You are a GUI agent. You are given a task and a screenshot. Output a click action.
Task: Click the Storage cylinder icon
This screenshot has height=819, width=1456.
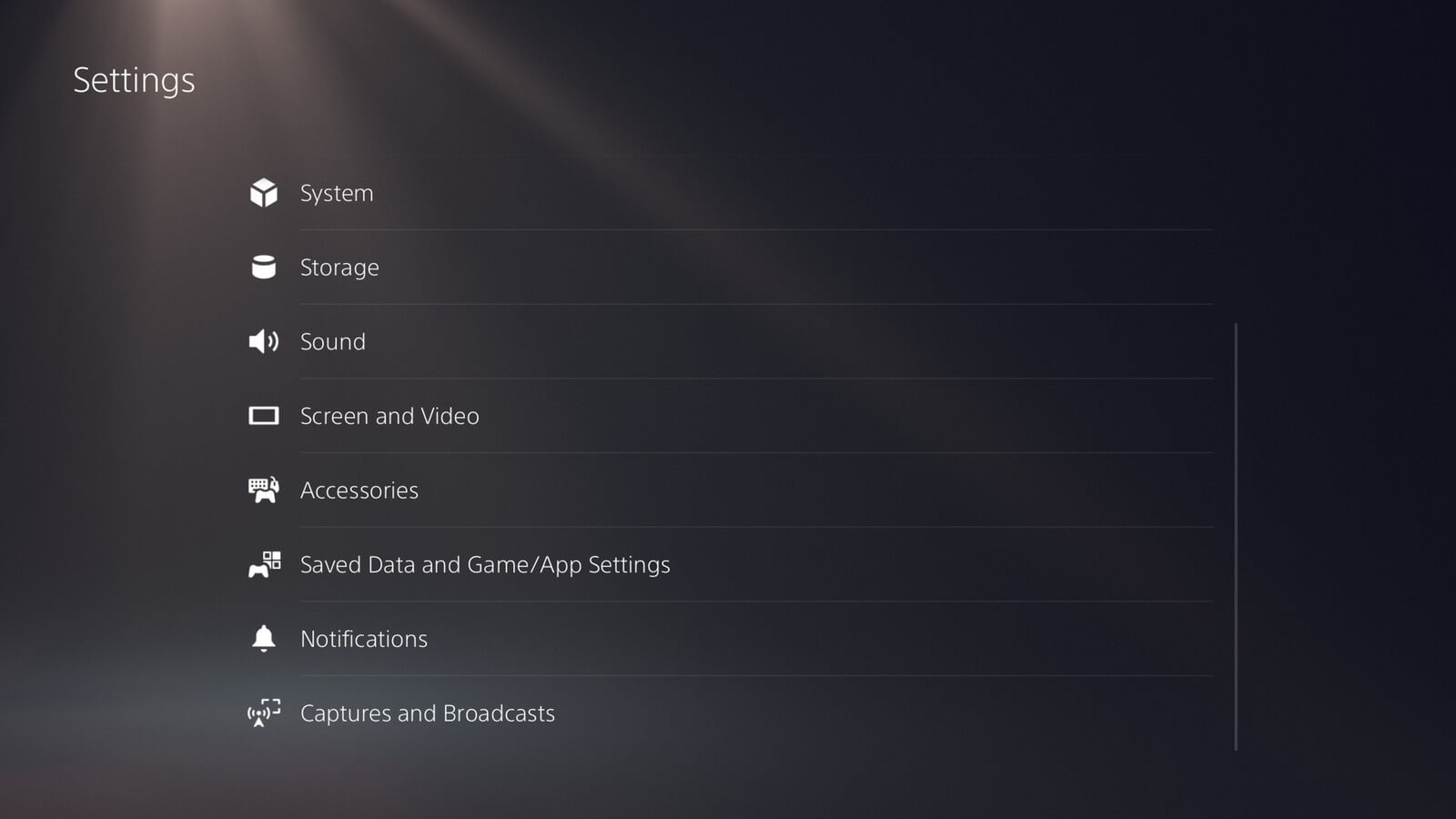click(264, 267)
